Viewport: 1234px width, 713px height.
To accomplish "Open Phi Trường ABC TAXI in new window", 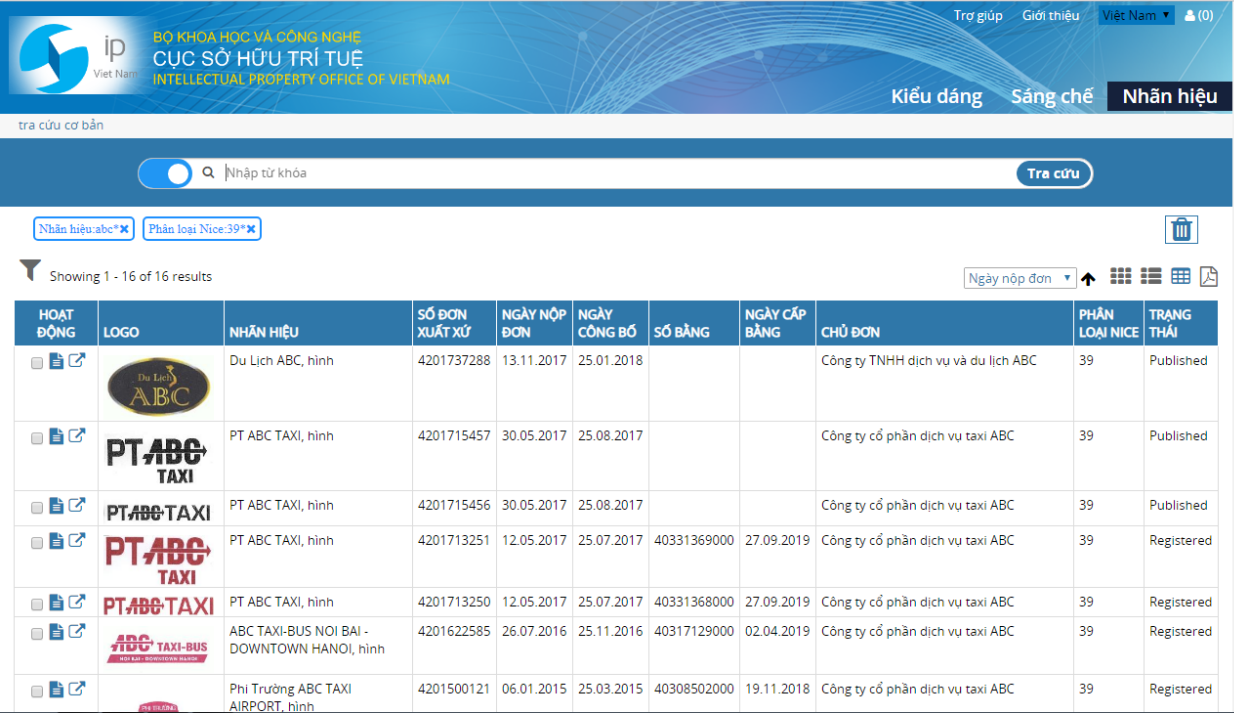I will [77, 689].
